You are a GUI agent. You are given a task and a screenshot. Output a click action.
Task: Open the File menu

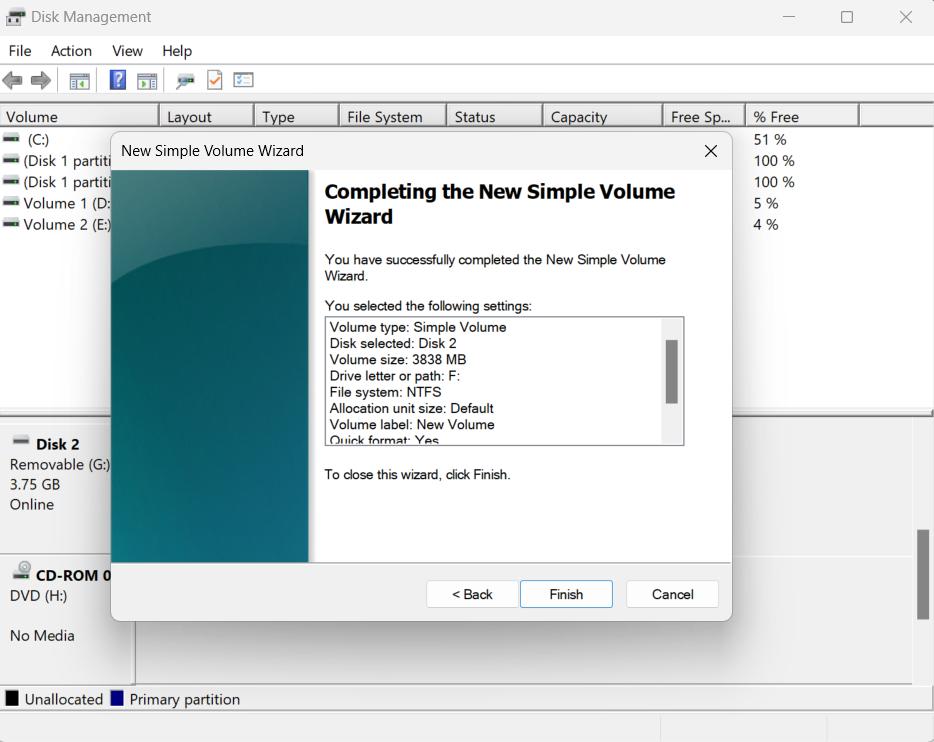[x=20, y=51]
